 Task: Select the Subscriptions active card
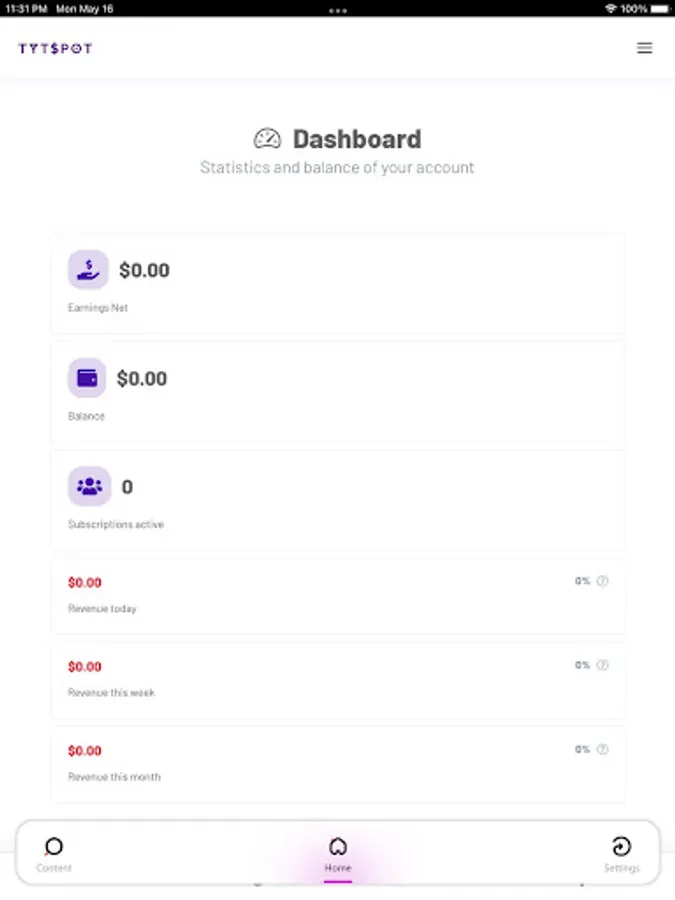(x=338, y=500)
